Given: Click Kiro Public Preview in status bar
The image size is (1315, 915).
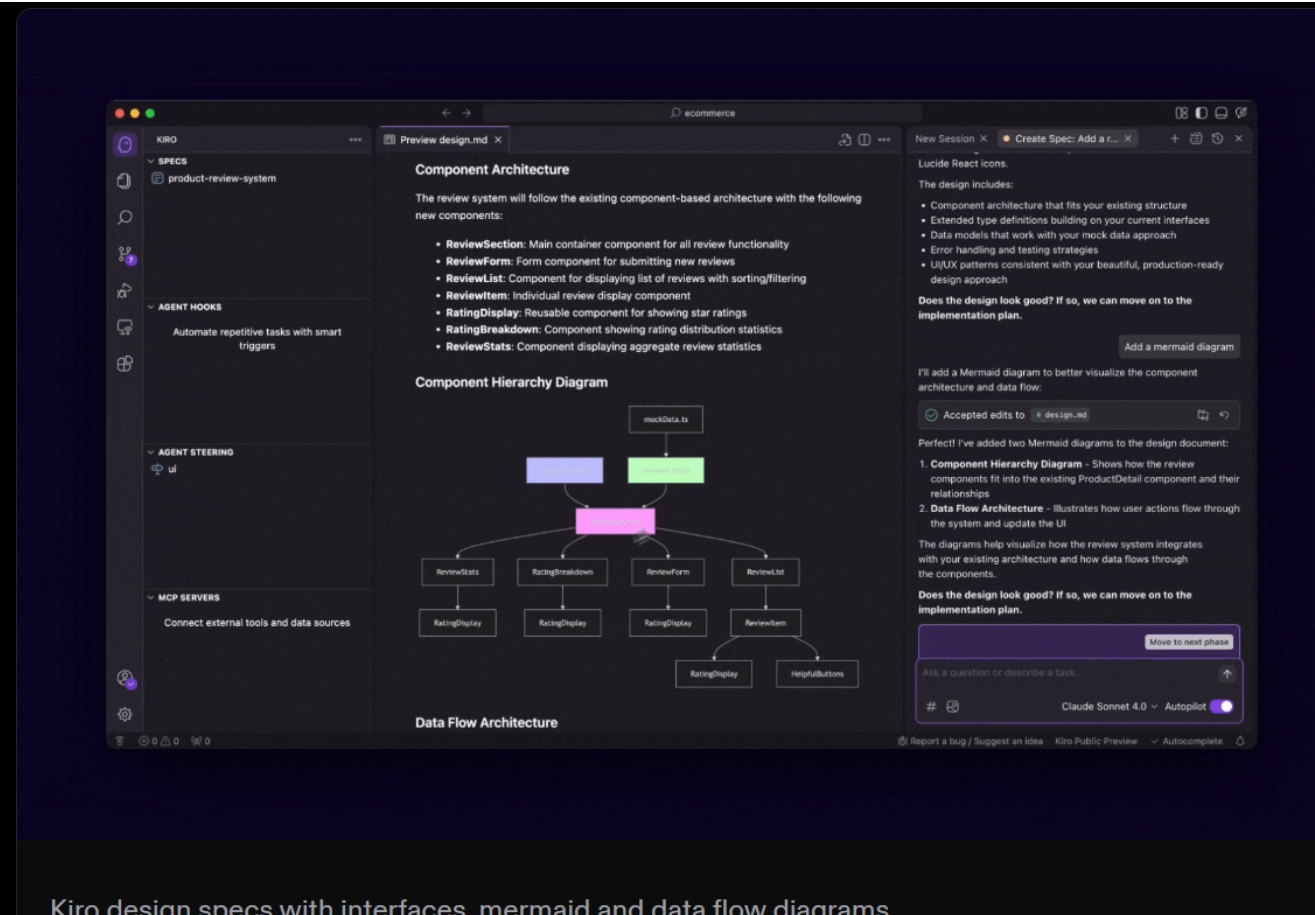Looking at the screenshot, I should (1098, 741).
